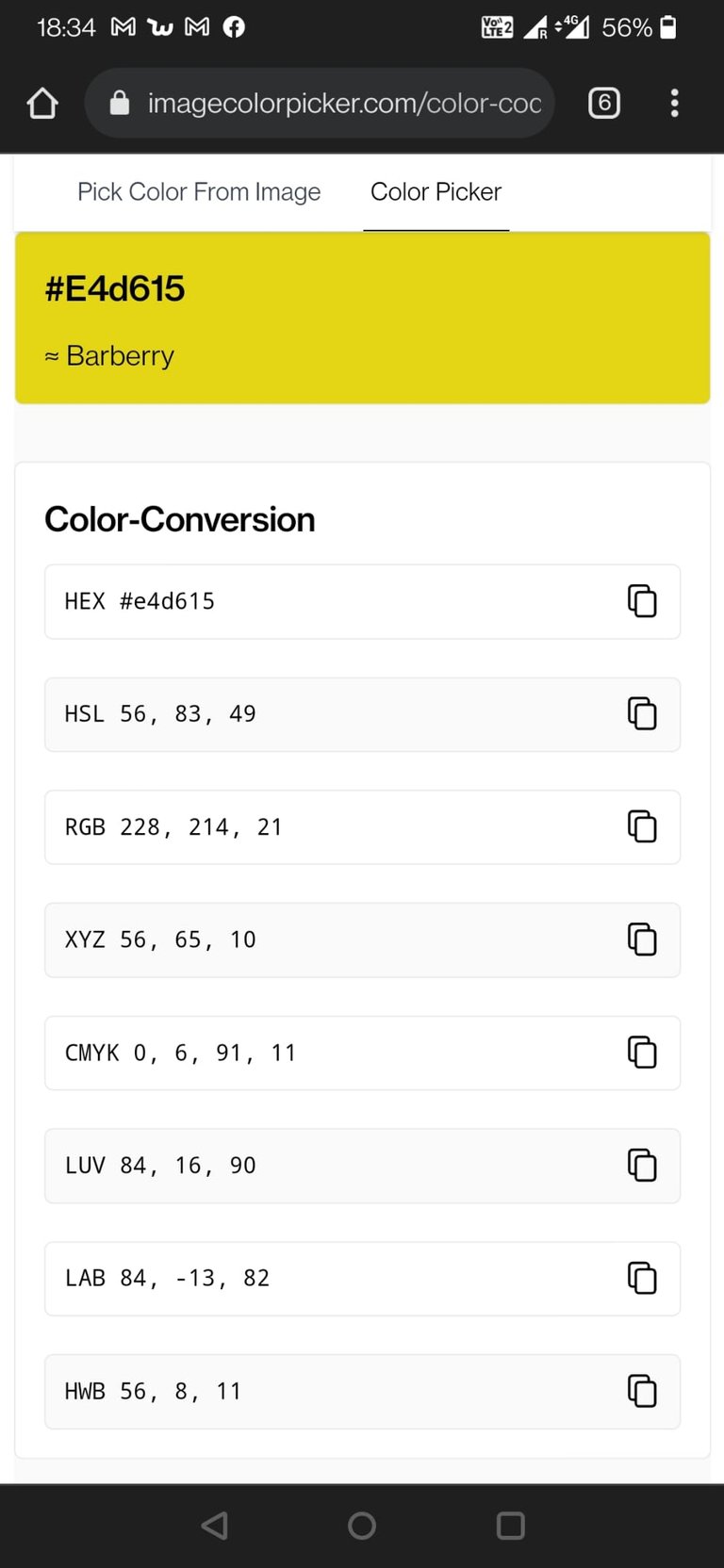724x1568 pixels.
Task: Copy the LAB color value
Action: point(642,1279)
